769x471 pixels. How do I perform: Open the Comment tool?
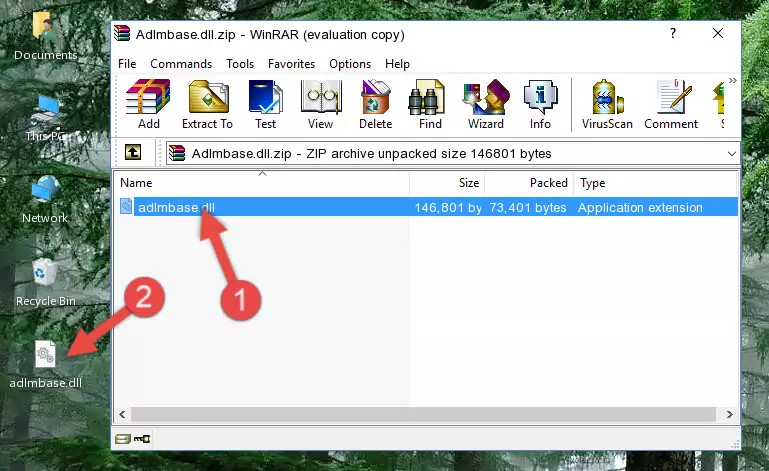(x=671, y=104)
